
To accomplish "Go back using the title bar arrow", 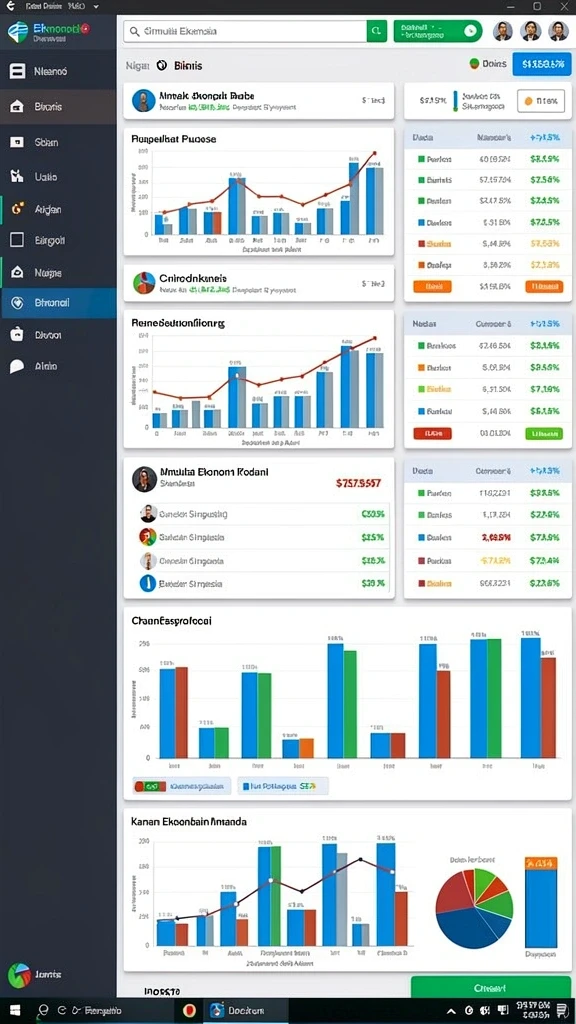I will pyautogui.click(x=10, y=6).
